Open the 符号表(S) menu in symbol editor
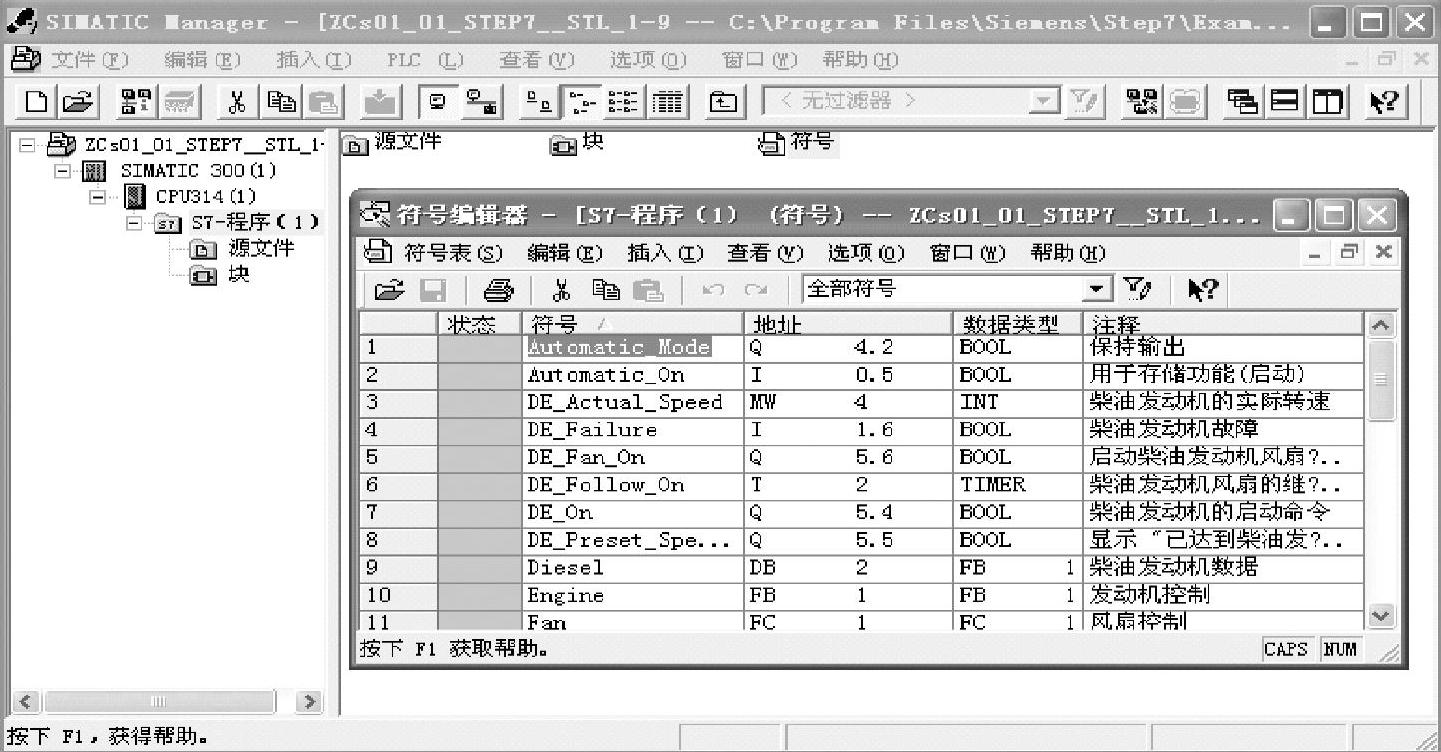Viewport: 1441px width, 752px height. [452, 253]
